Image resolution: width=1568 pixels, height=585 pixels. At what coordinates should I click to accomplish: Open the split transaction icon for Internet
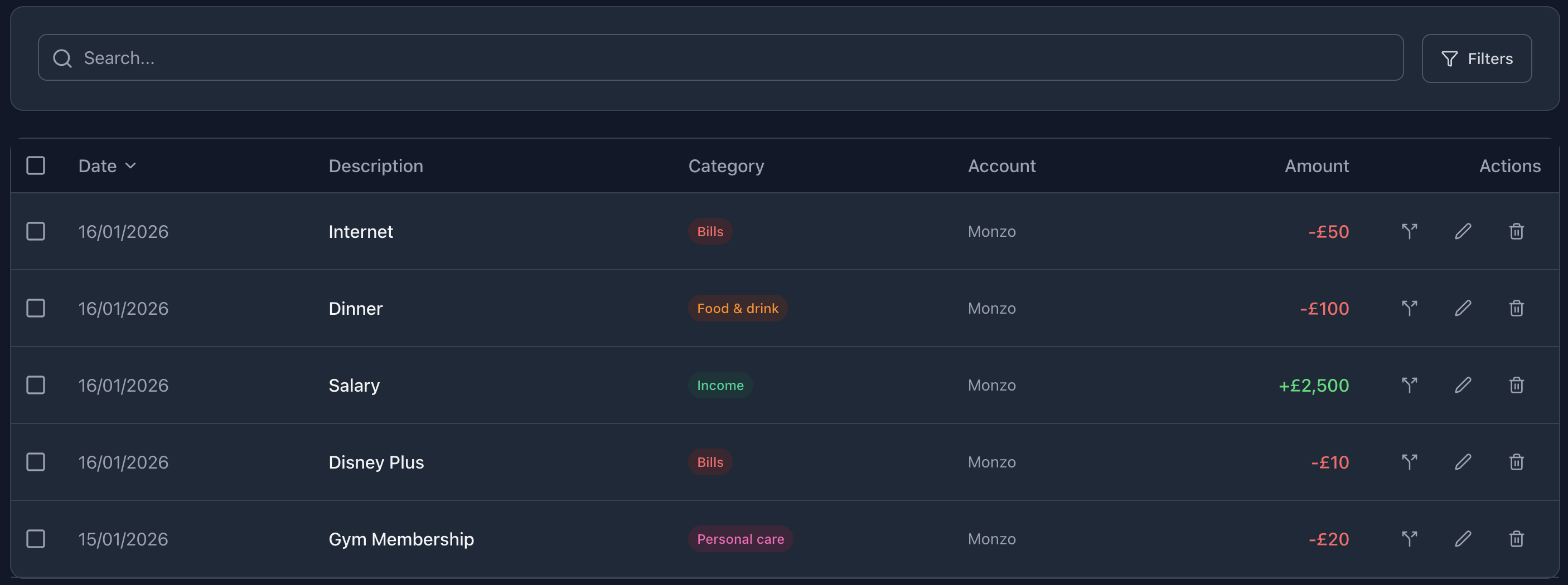point(1410,231)
